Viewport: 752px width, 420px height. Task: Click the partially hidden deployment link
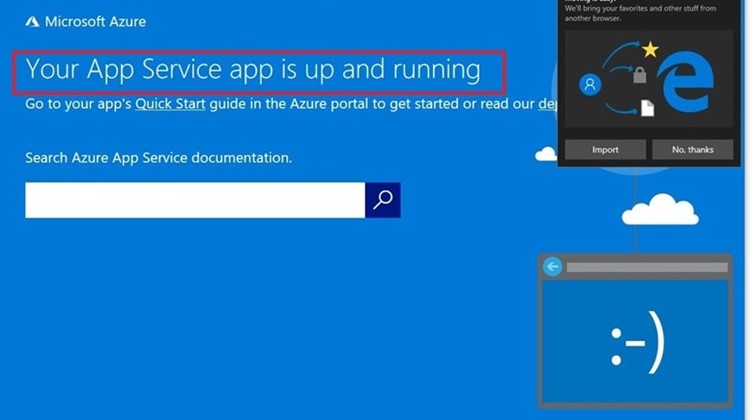(548, 104)
